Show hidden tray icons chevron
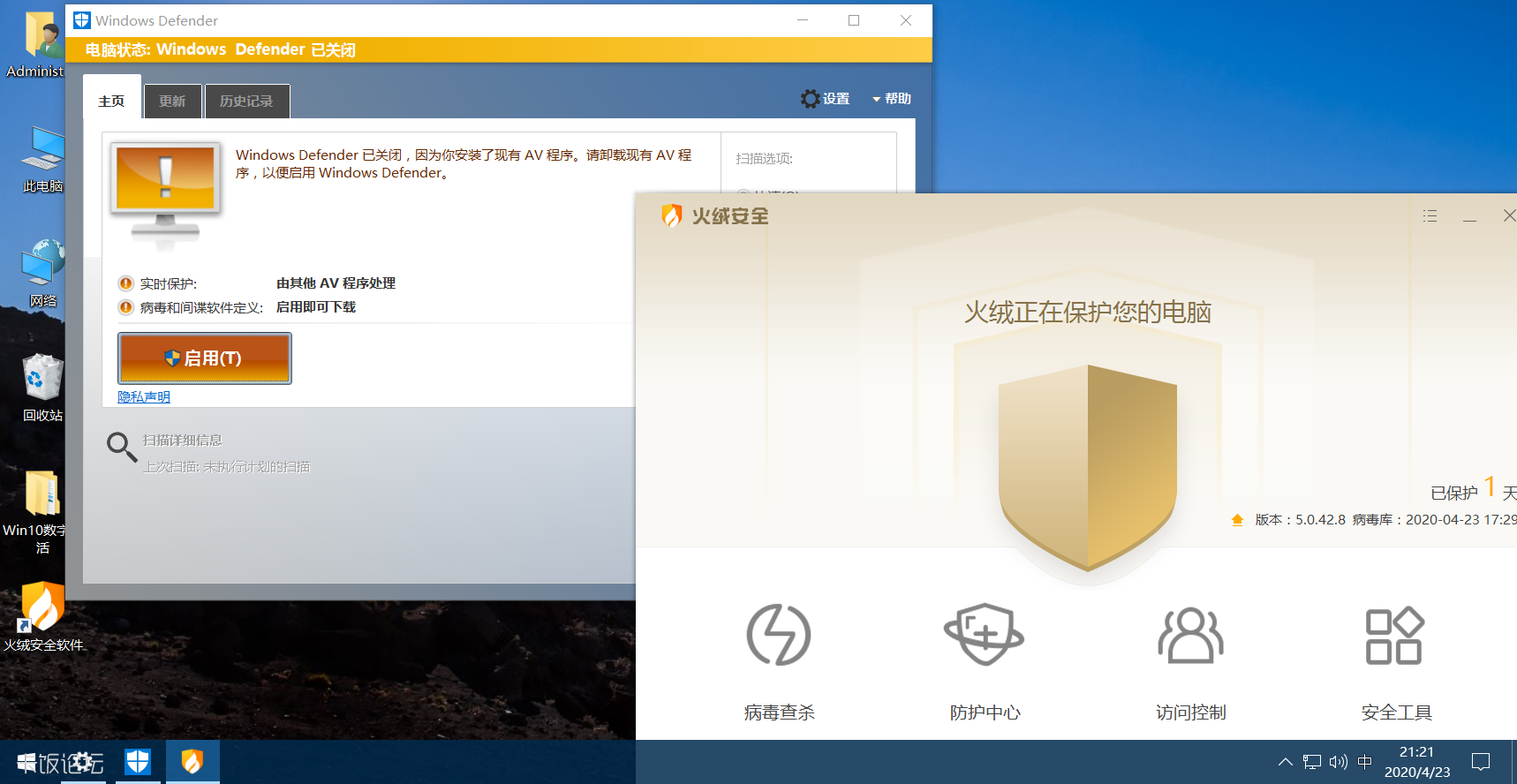The height and width of the screenshot is (784, 1517). (x=1286, y=762)
